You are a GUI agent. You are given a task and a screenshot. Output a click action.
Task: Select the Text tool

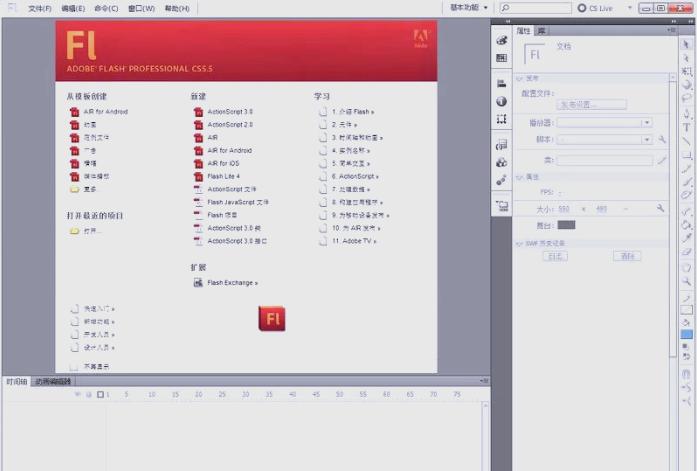(x=687, y=128)
